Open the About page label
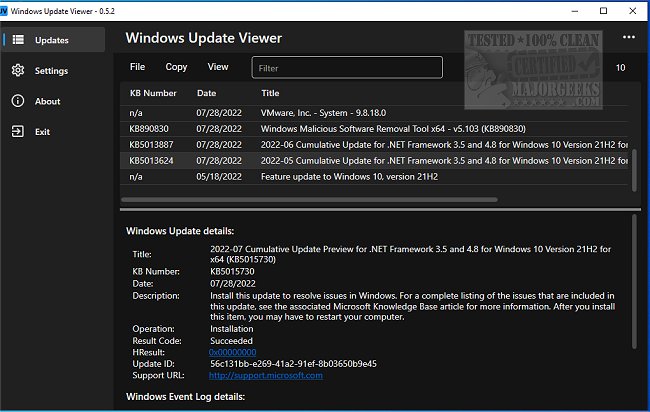 pyautogui.click(x=48, y=101)
